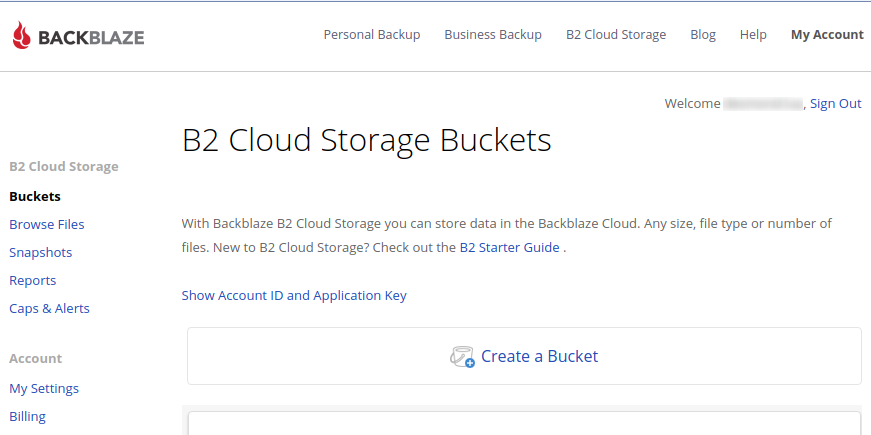871x435 pixels.
Task: Click the BACKBLAZE wordmark text
Action: [91, 38]
